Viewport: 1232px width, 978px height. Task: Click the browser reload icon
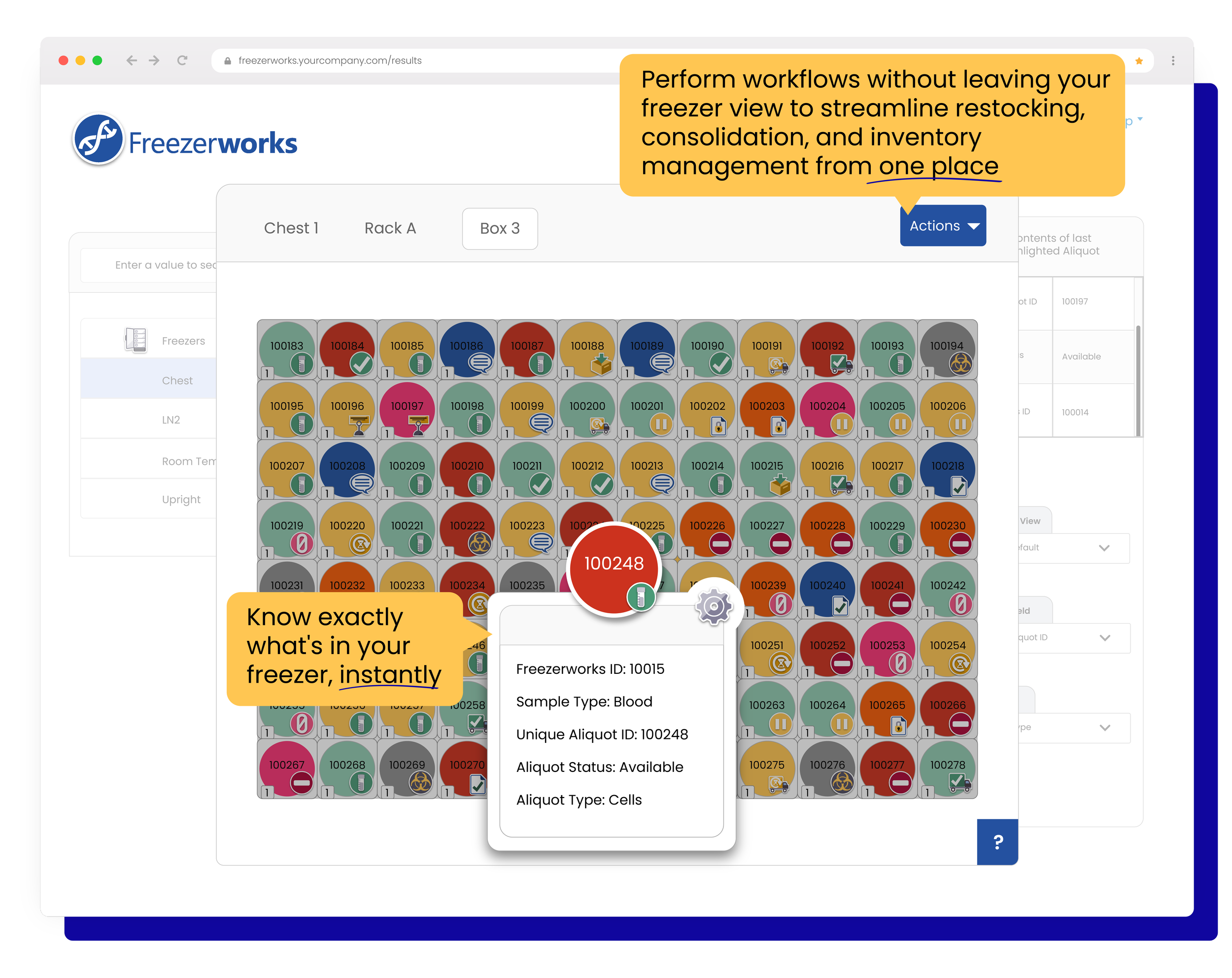(x=182, y=61)
